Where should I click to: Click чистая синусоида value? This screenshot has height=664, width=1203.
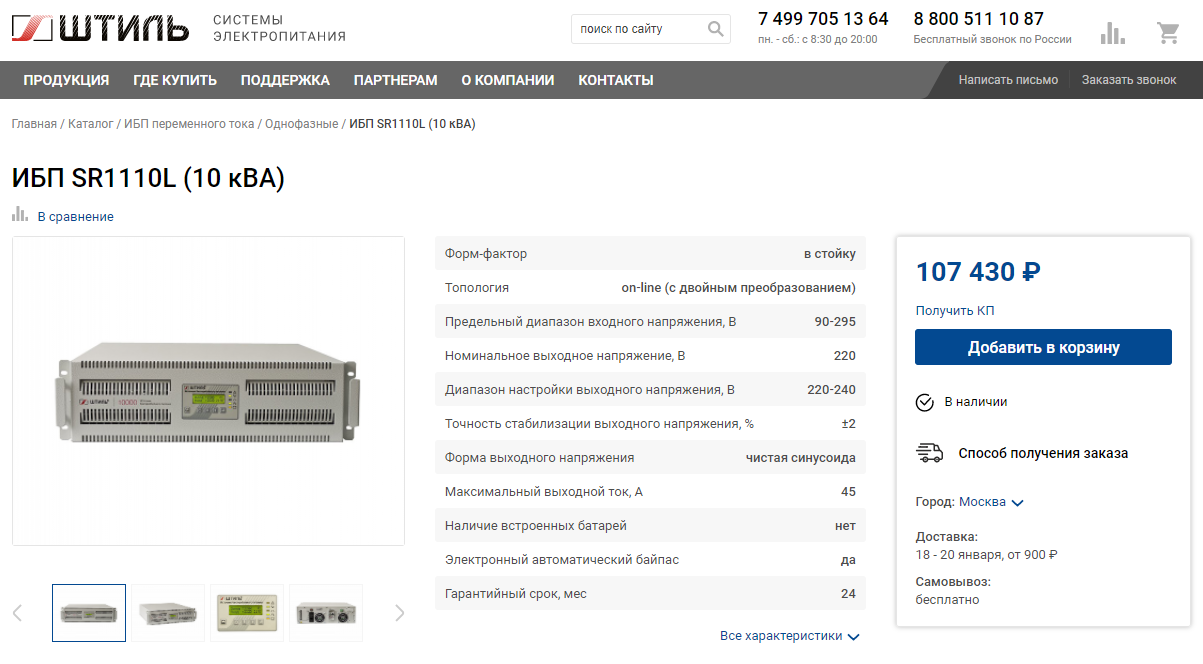pos(801,458)
